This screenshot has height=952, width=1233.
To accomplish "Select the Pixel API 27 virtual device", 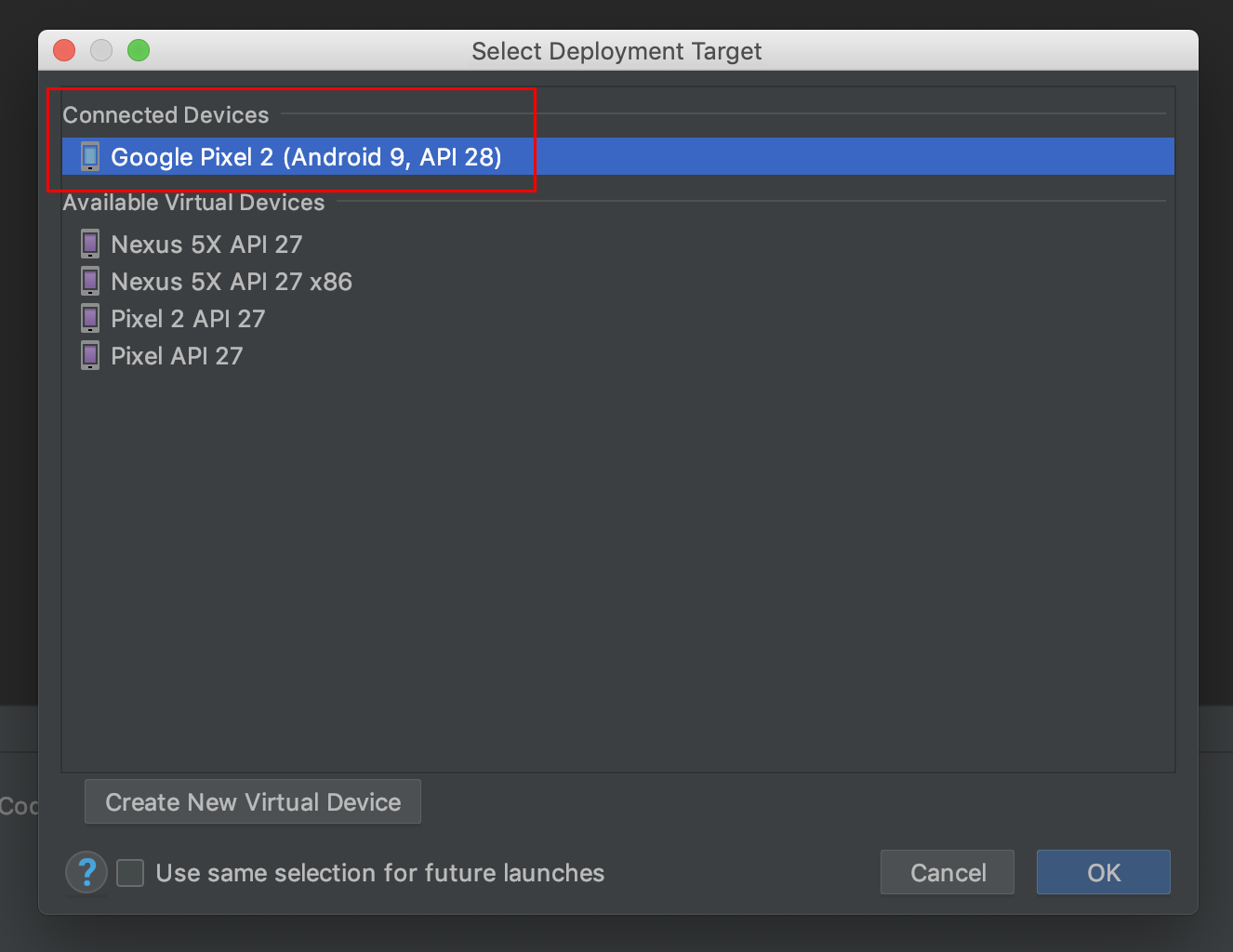I will click(x=177, y=356).
